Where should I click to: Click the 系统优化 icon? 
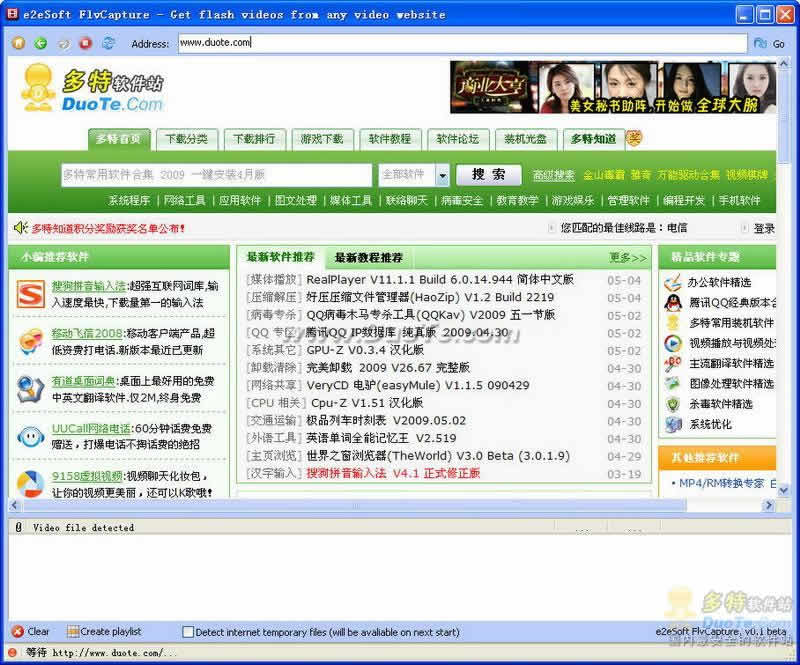click(673, 424)
